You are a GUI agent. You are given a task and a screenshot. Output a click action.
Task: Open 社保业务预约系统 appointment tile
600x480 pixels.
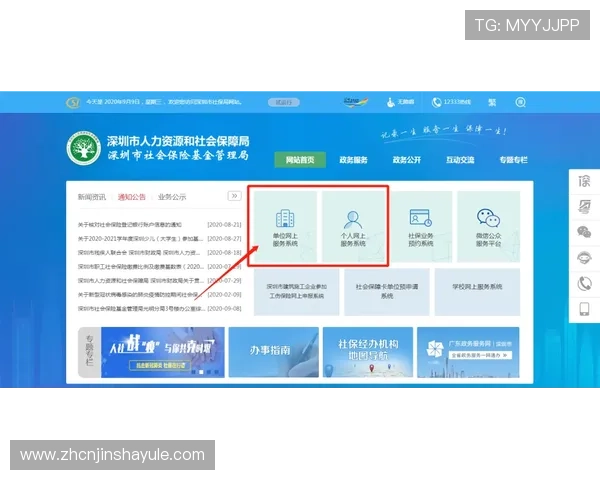(421, 227)
